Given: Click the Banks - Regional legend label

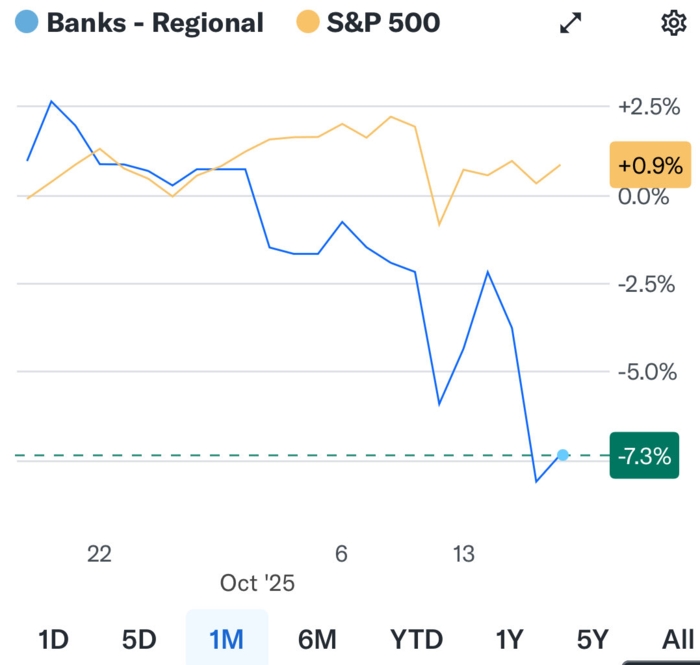Looking at the screenshot, I should pos(155,22).
